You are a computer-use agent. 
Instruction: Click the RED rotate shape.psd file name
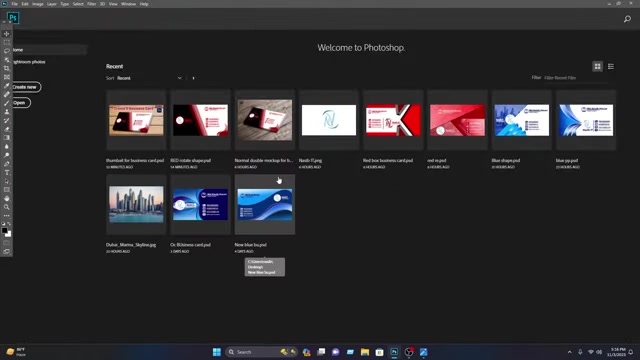191,160
